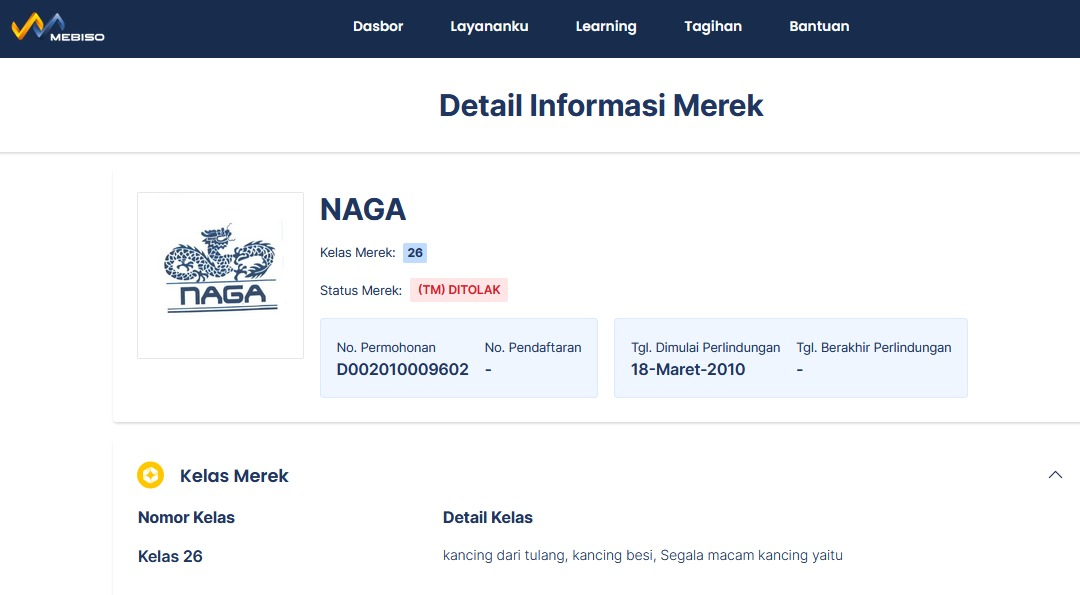Viewport: 1080px width, 595px height.
Task: Click the Detail Informasi Merek page heading
Action: 601,105
